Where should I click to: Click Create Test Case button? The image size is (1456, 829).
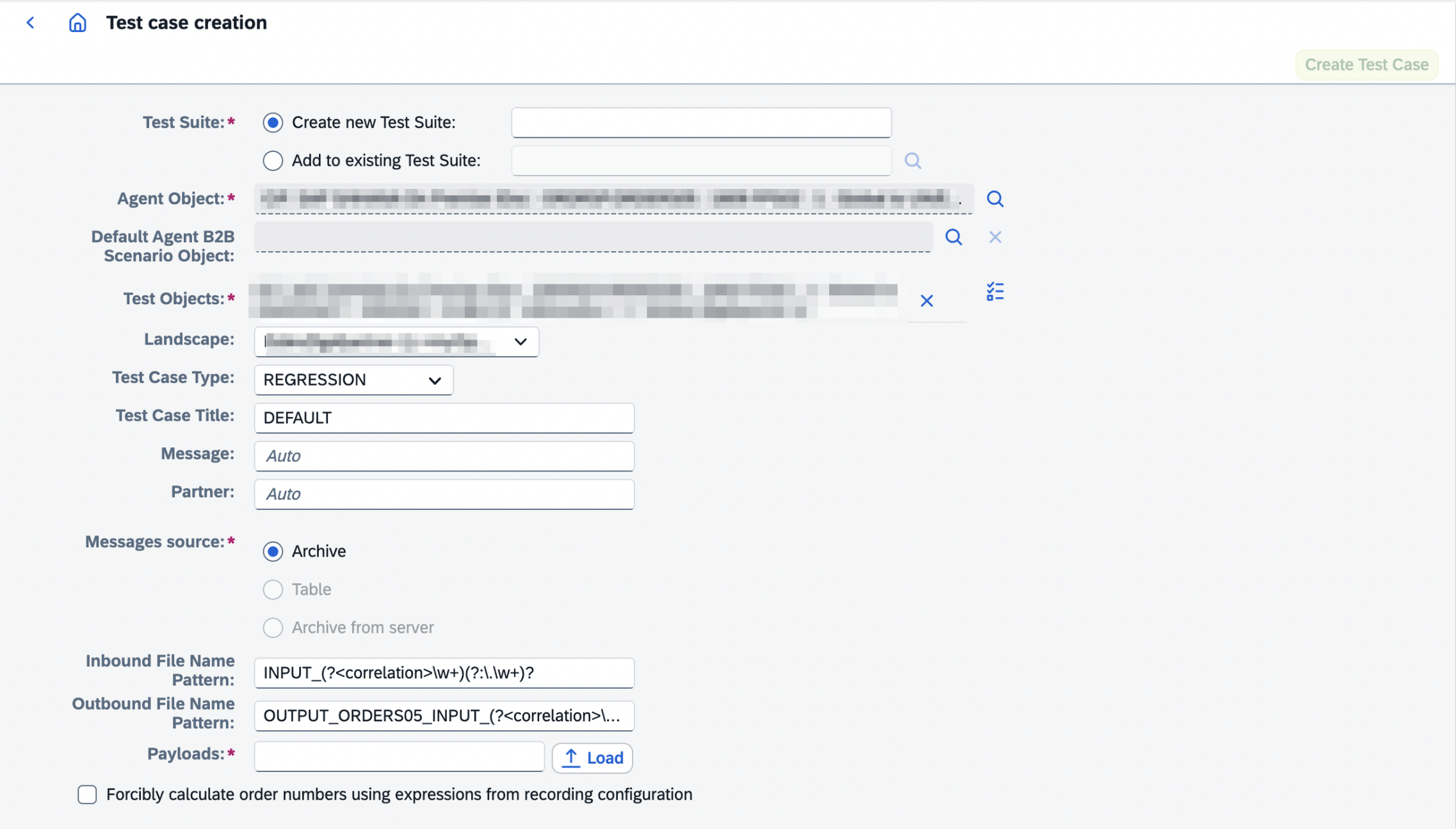pos(1366,65)
